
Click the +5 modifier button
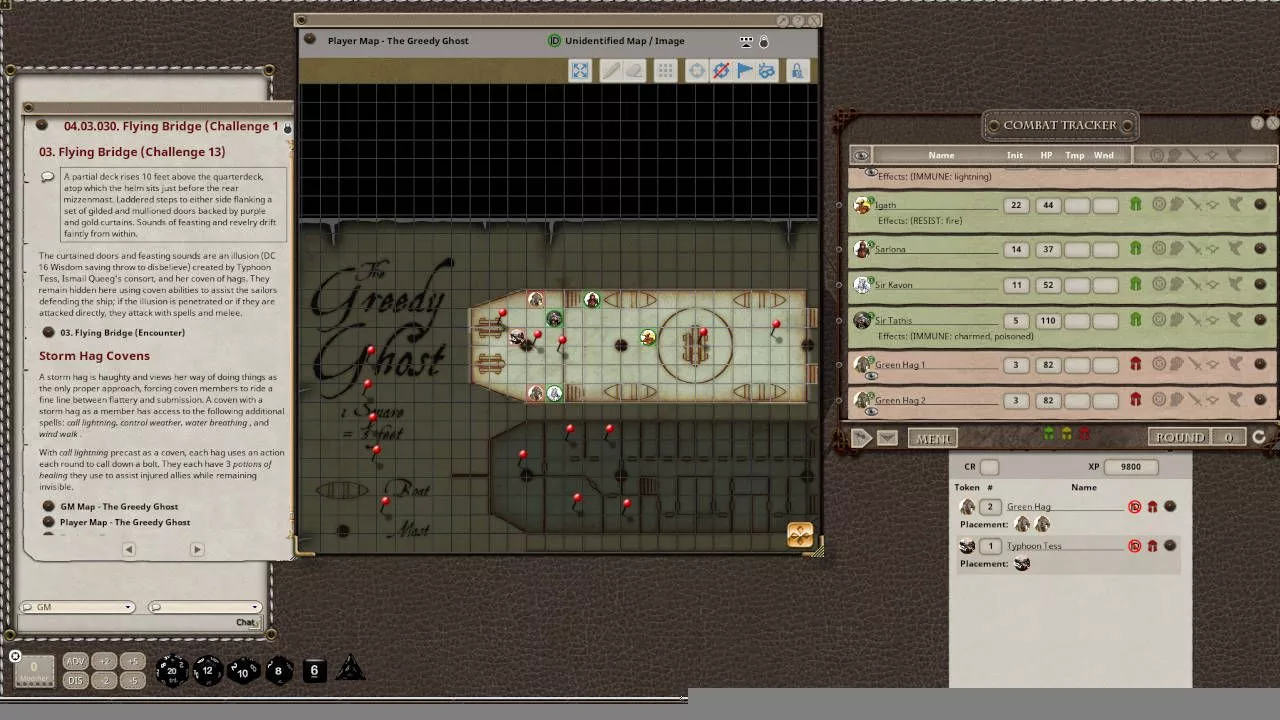point(133,662)
